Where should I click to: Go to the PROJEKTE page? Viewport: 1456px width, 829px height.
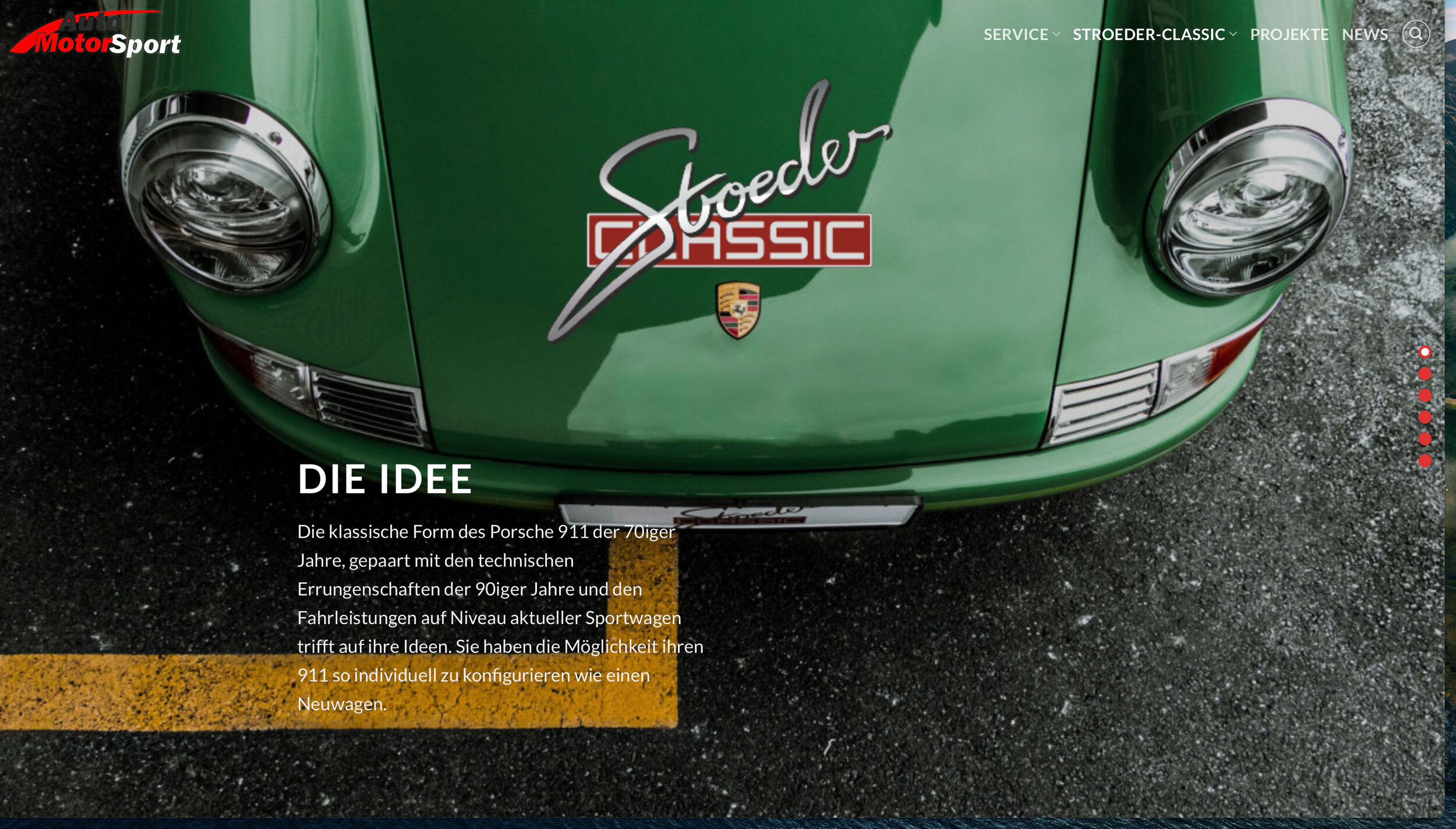tap(1289, 34)
